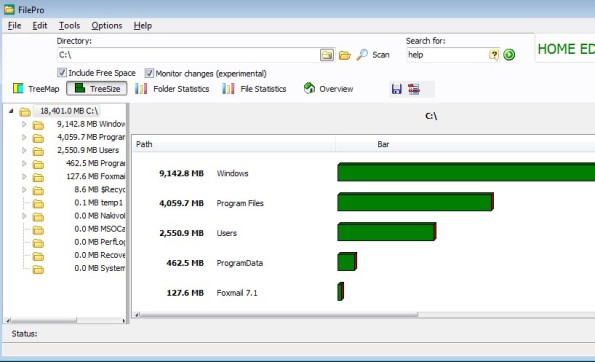Viewport: 595px width, 362px height.
Task: Start scan with the magnifier Scan button
Action: [x=373, y=55]
